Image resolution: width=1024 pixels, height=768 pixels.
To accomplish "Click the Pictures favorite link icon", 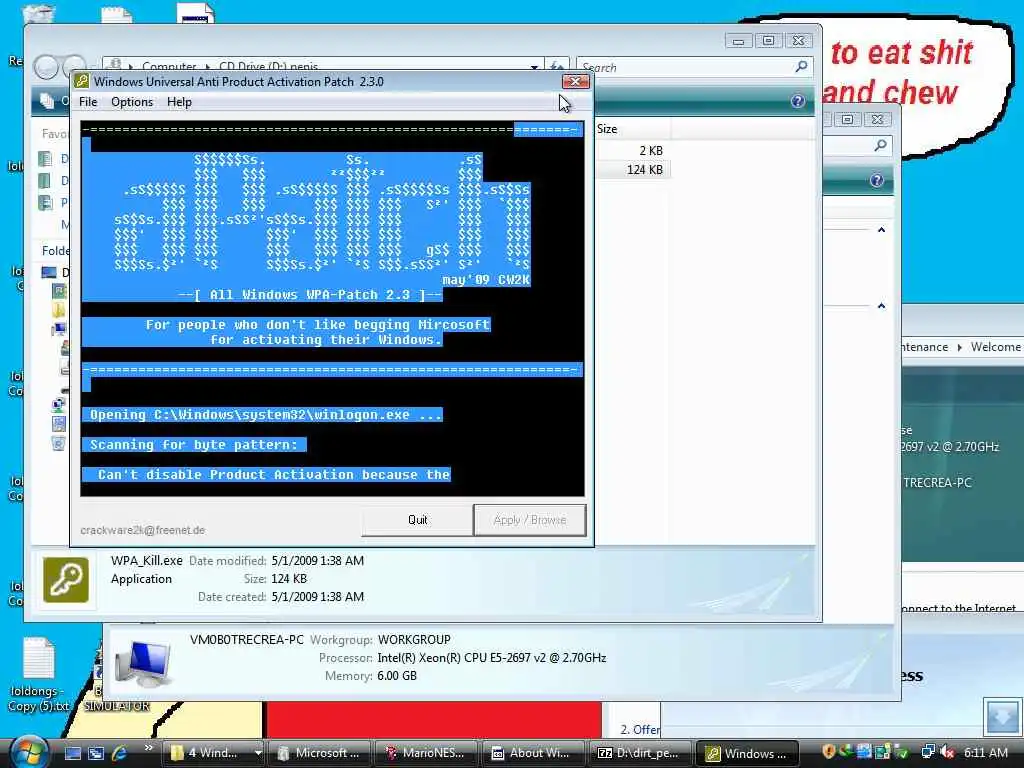I will [45, 202].
